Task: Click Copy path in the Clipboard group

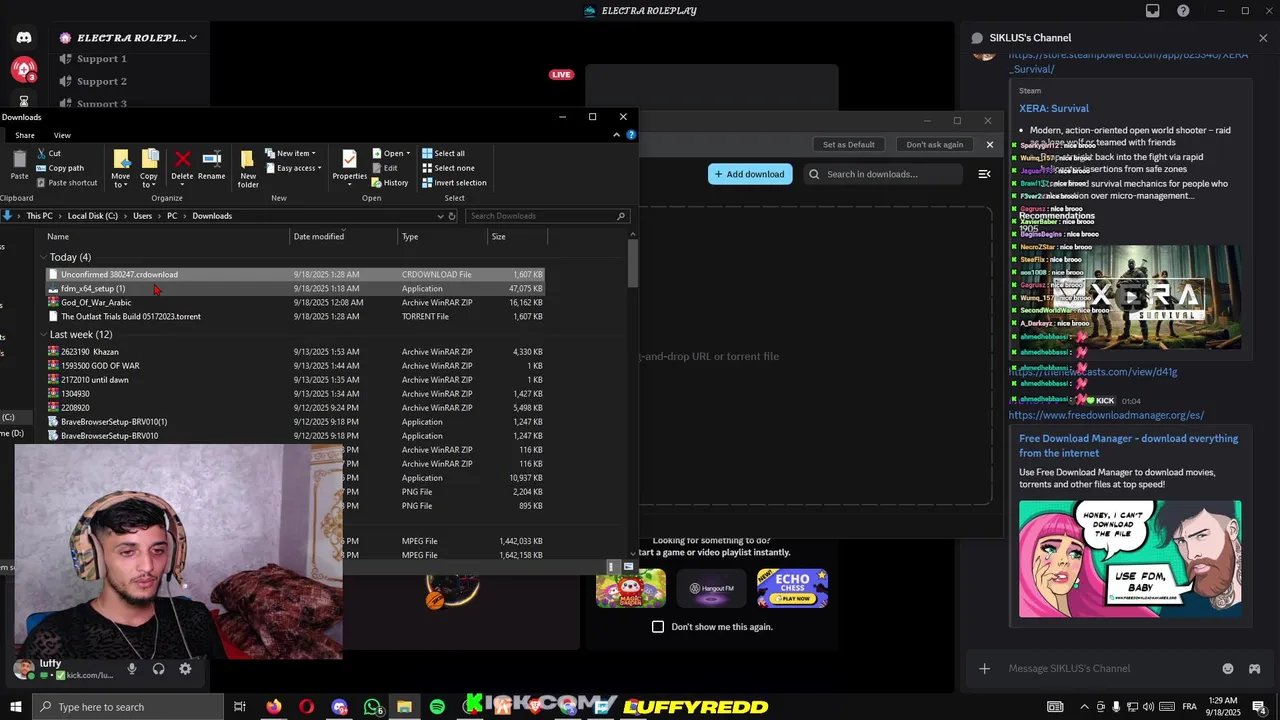Action: 59,168
